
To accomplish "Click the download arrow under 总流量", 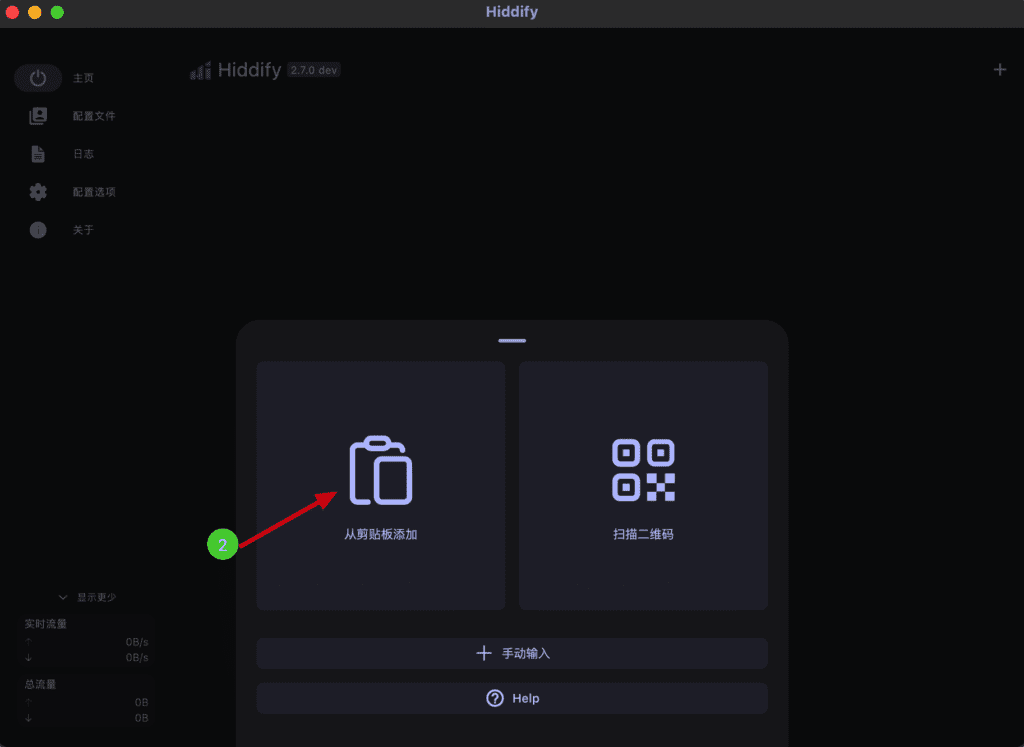I will [28, 718].
